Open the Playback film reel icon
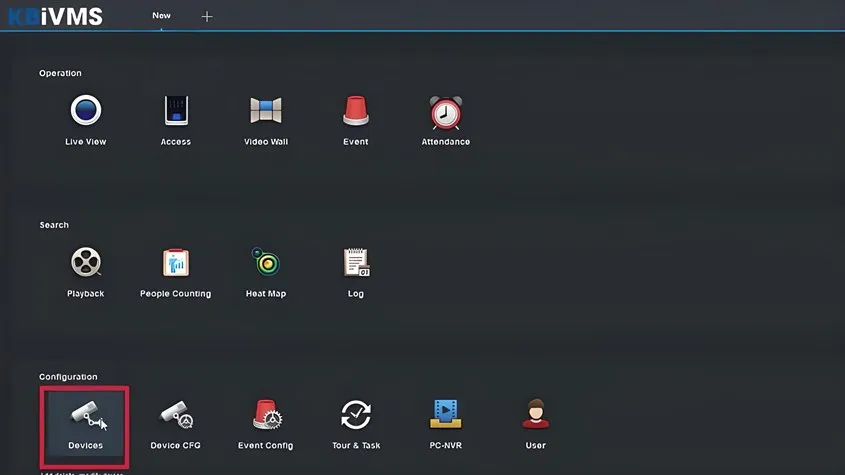This screenshot has height=475, width=845. click(x=86, y=264)
